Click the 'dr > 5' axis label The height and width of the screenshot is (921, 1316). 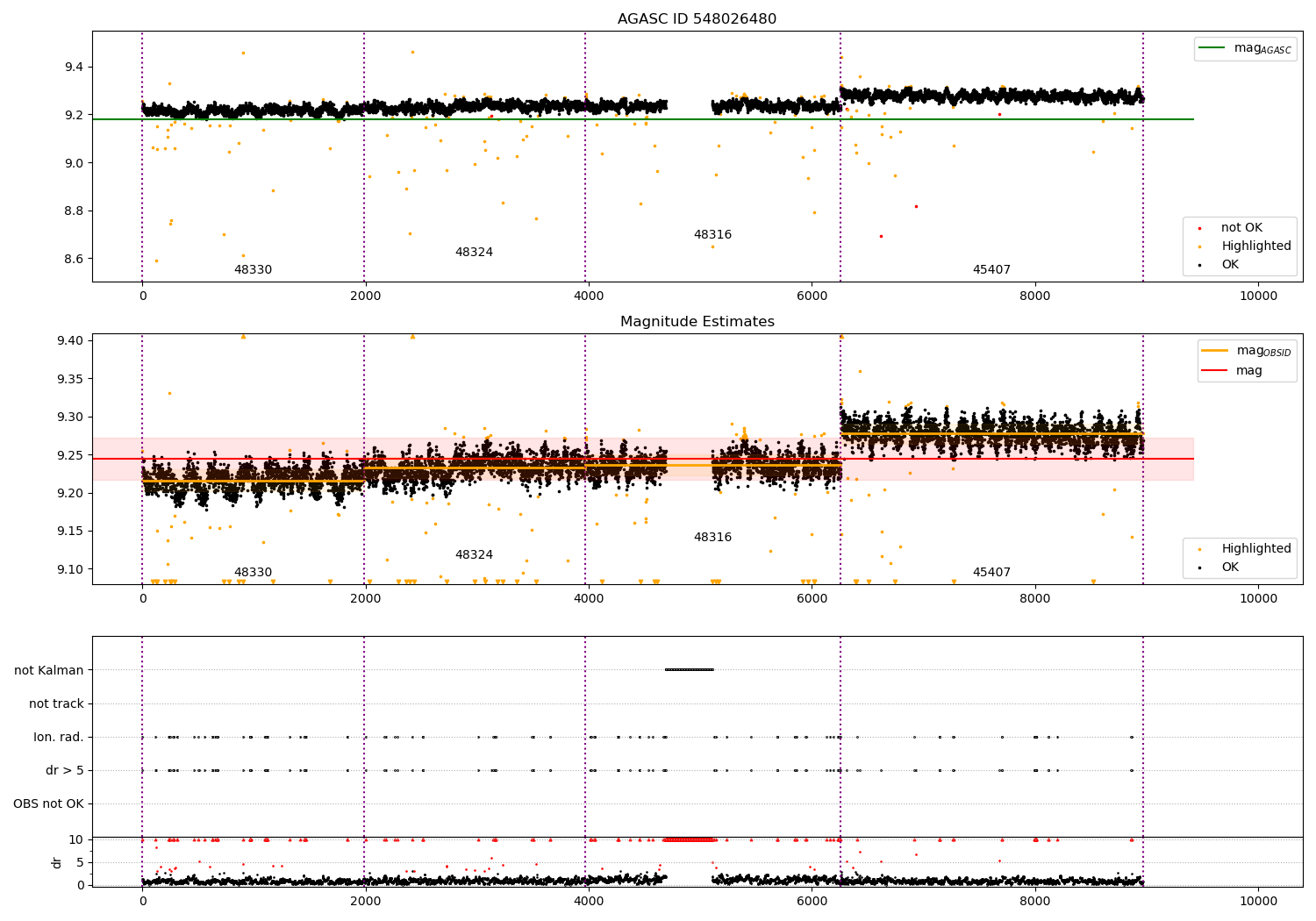65,771
